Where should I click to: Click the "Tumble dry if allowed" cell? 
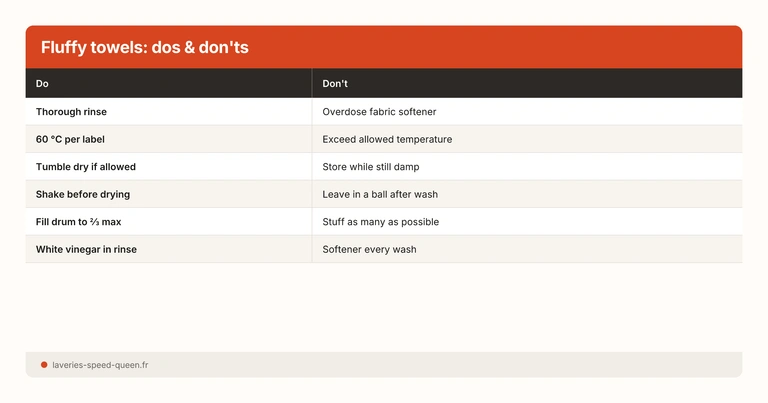[86, 166]
